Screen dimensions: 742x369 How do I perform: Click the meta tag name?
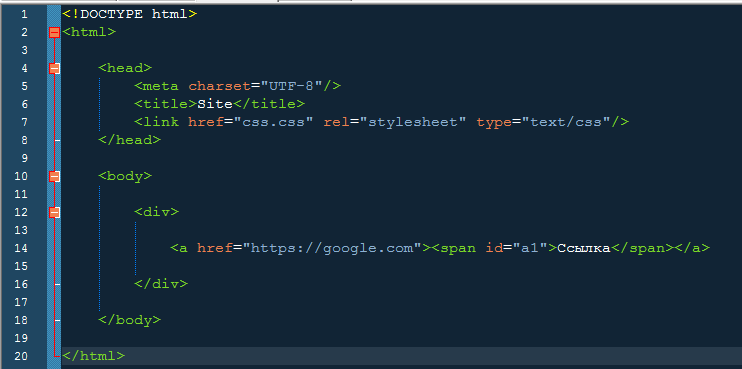coord(161,86)
